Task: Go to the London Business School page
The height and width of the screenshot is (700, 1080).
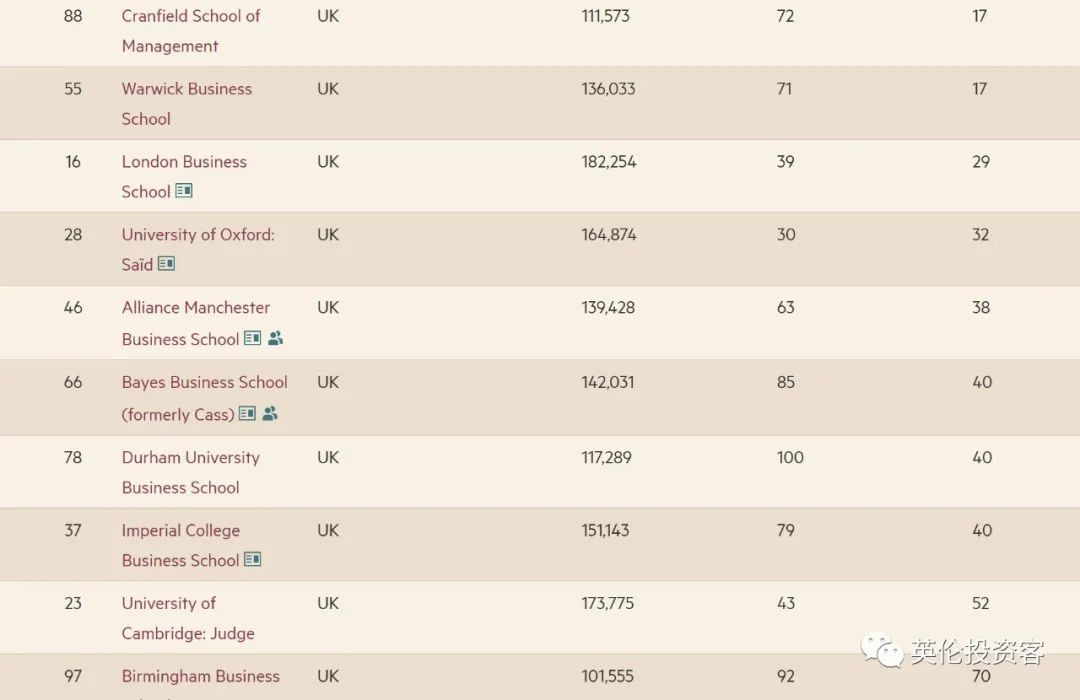Action: (184, 162)
